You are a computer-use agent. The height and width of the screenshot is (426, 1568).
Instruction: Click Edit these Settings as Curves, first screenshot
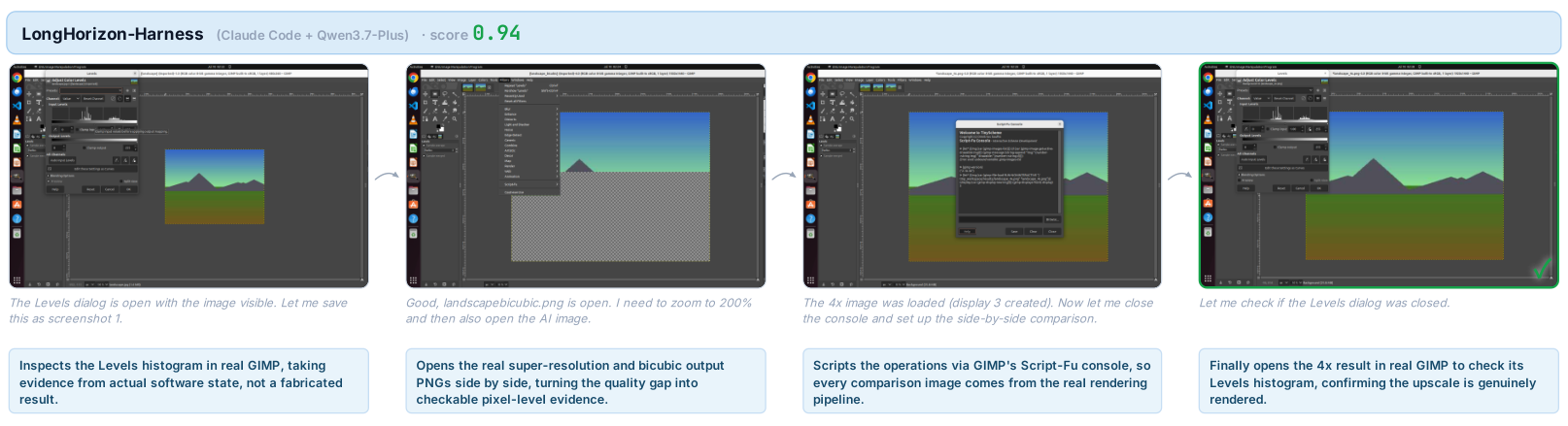point(91,169)
